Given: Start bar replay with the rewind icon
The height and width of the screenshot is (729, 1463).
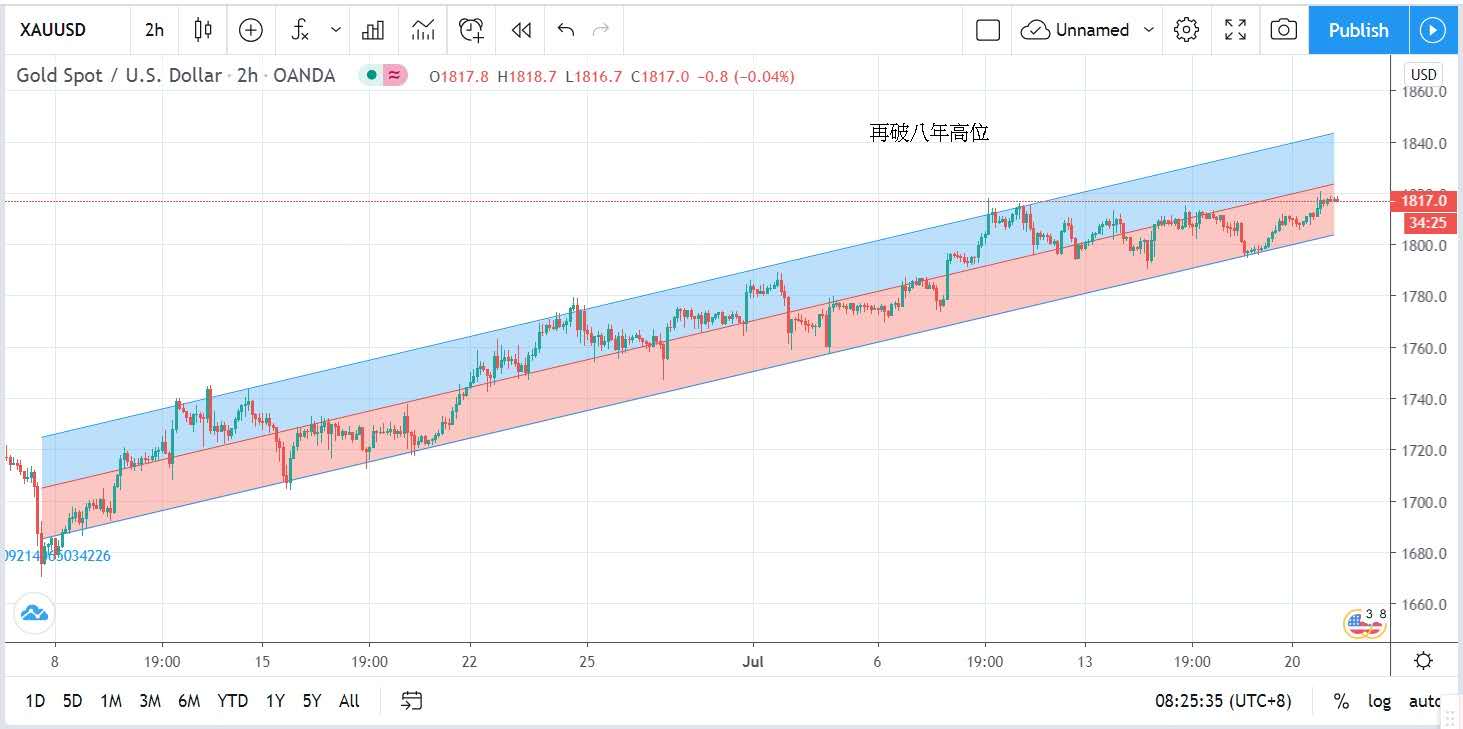Looking at the screenshot, I should click(521, 30).
